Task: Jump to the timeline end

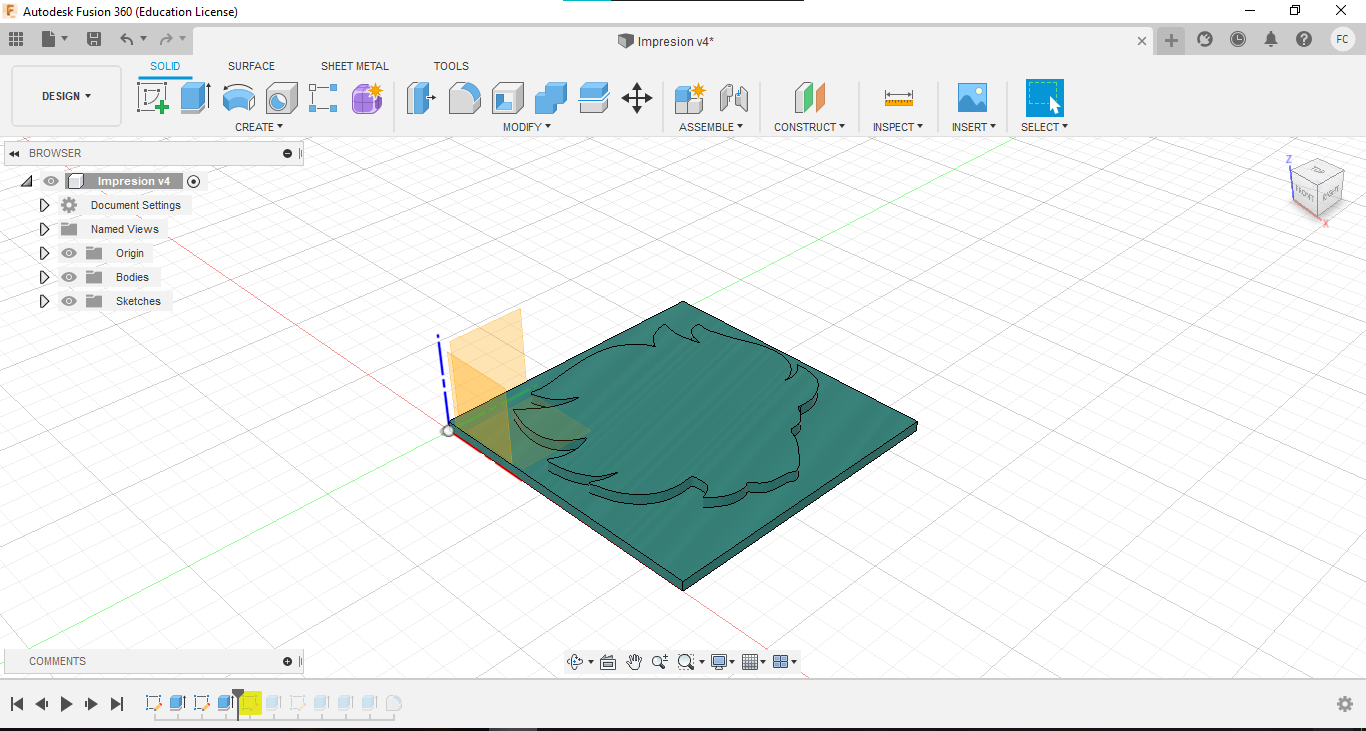Action: point(117,704)
